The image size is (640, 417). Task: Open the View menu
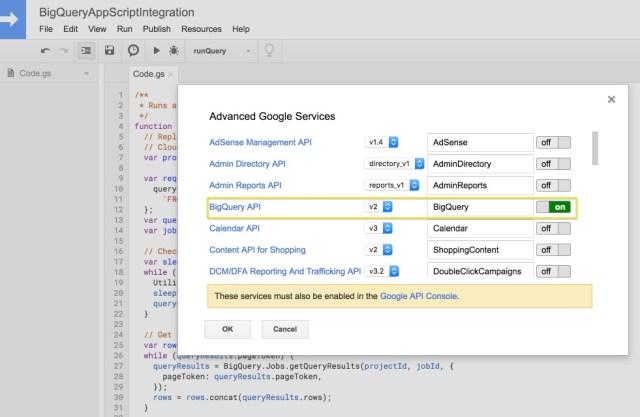[97, 29]
